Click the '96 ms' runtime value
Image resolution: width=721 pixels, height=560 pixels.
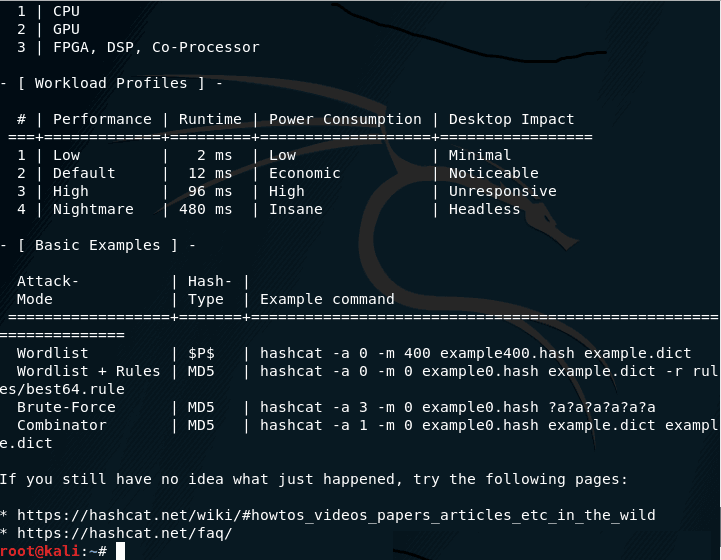tap(210, 191)
